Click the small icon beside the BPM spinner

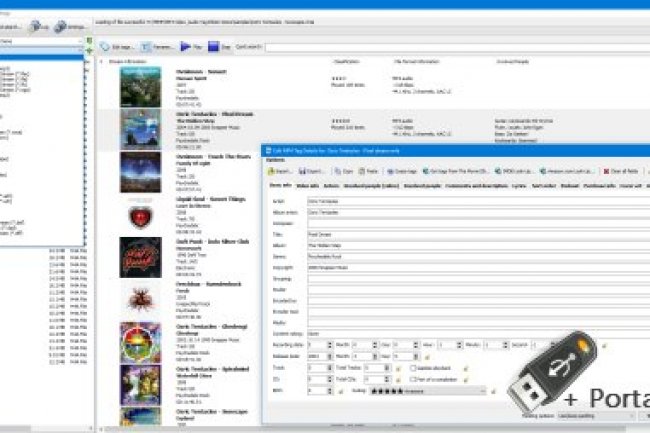point(341,391)
